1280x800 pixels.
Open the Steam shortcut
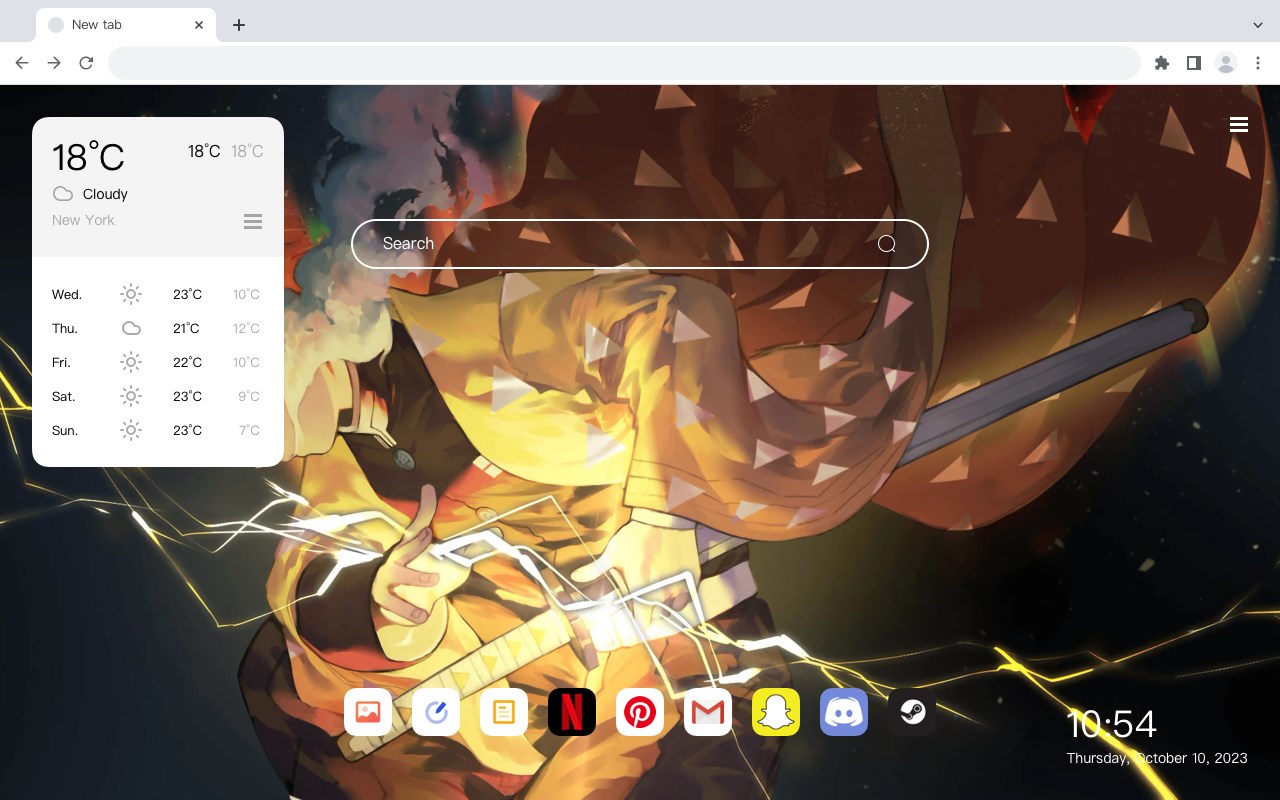[912, 712]
